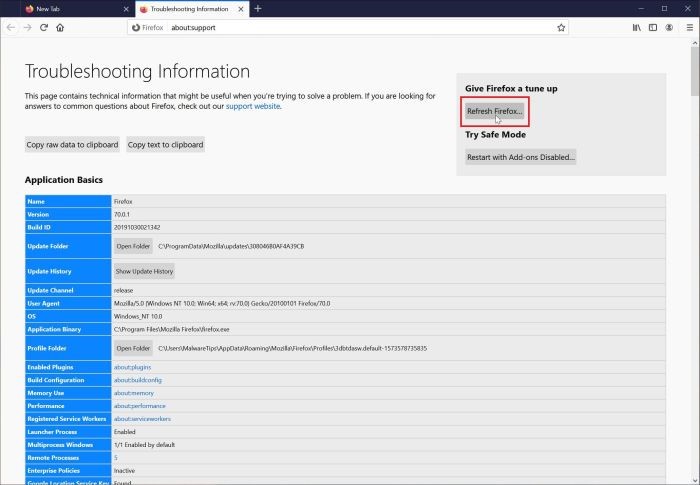Open the Library icon in the toolbar

pos(637,28)
